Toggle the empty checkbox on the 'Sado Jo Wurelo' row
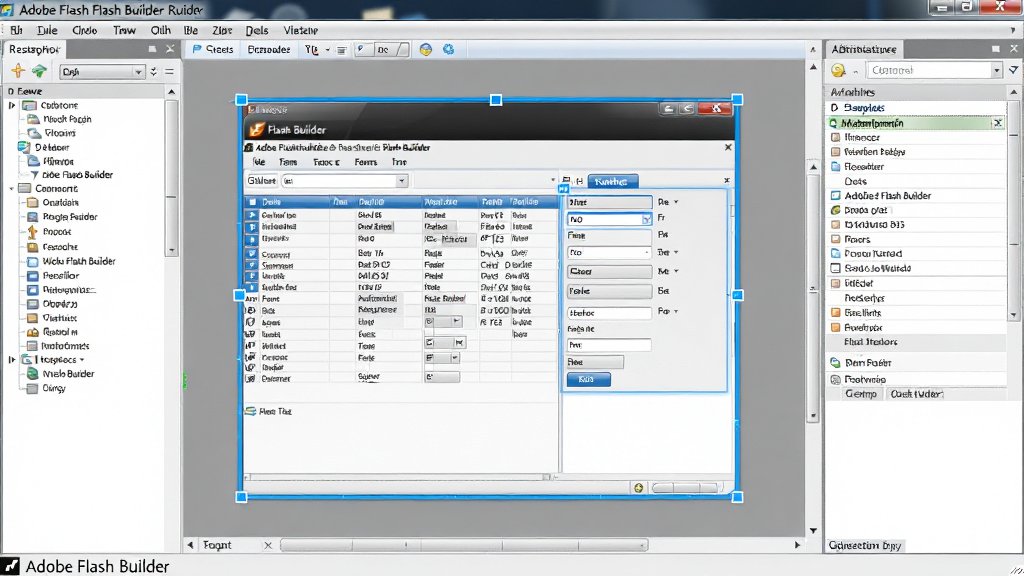Screen dimensions: 1024x576 point(835,268)
